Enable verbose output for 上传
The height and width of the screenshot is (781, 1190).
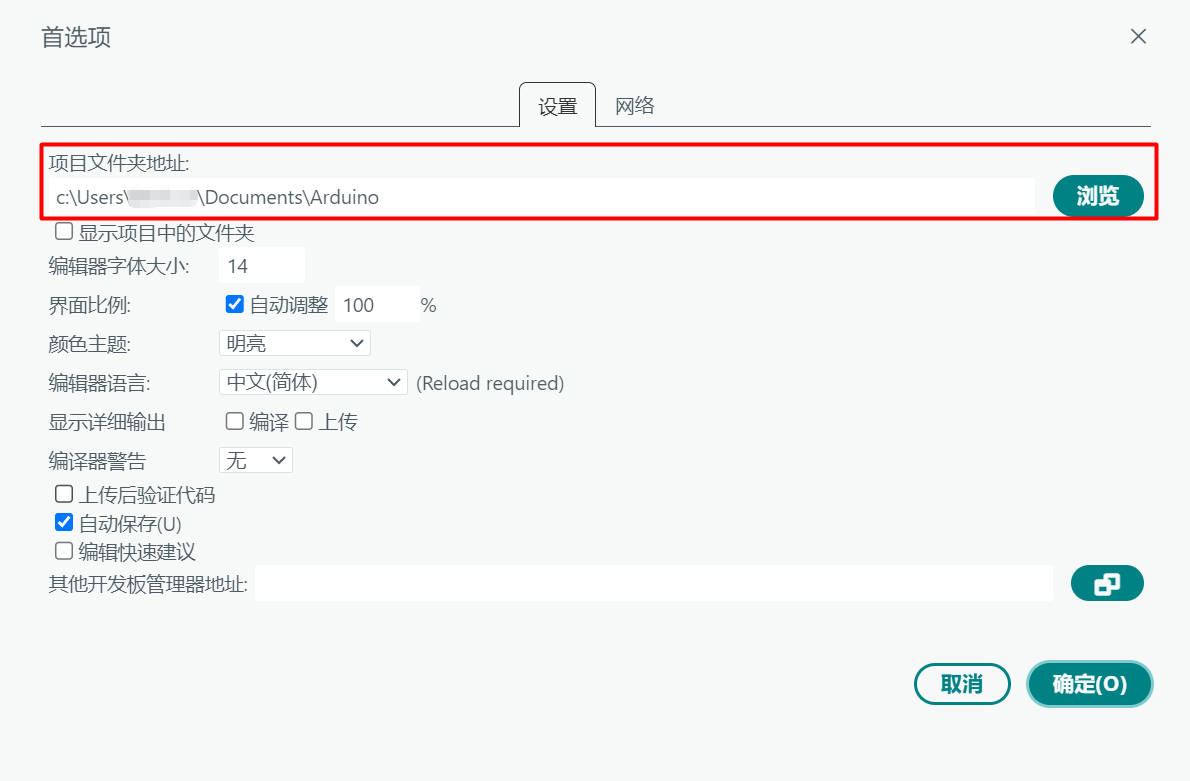click(x=304, y=421)
